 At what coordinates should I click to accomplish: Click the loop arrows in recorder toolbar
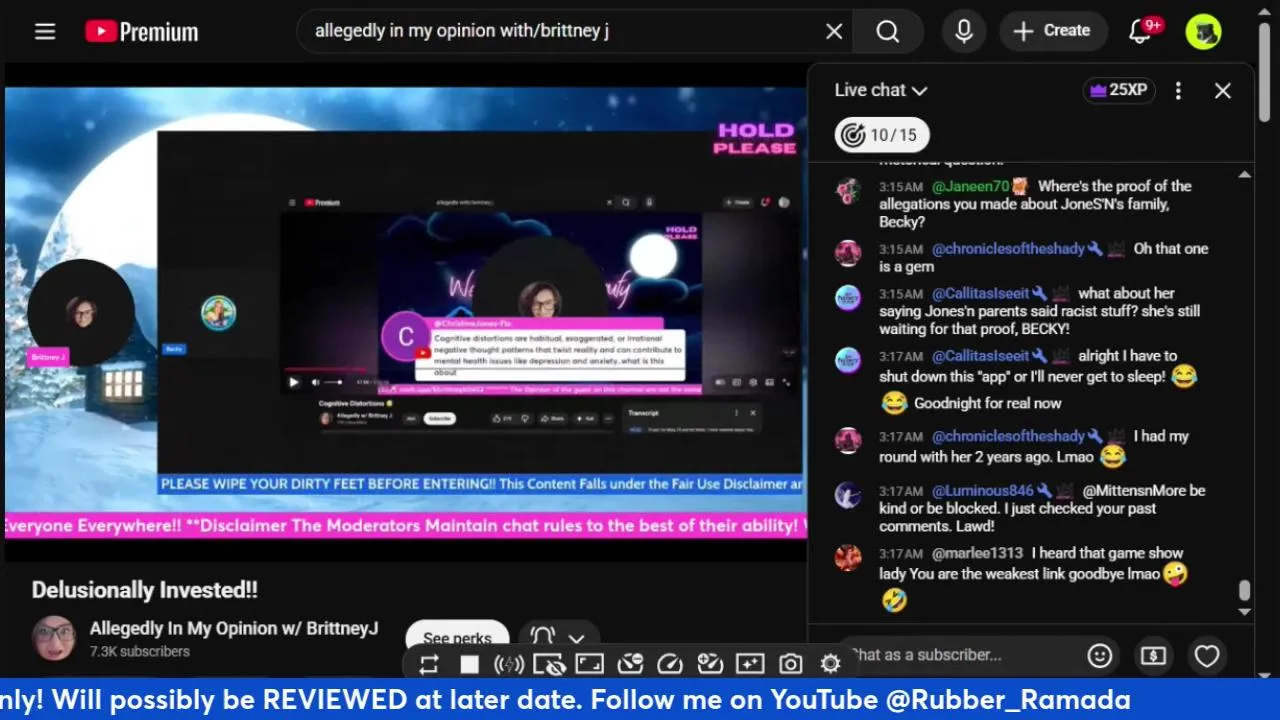point(429,664)
